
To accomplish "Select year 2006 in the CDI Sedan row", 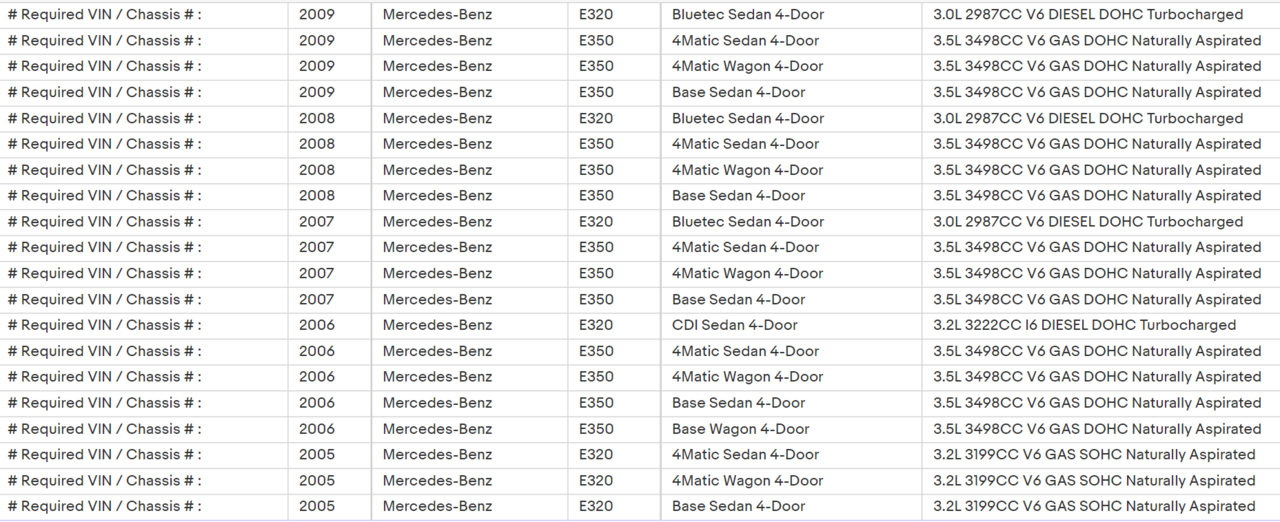I will pos(317,325).
